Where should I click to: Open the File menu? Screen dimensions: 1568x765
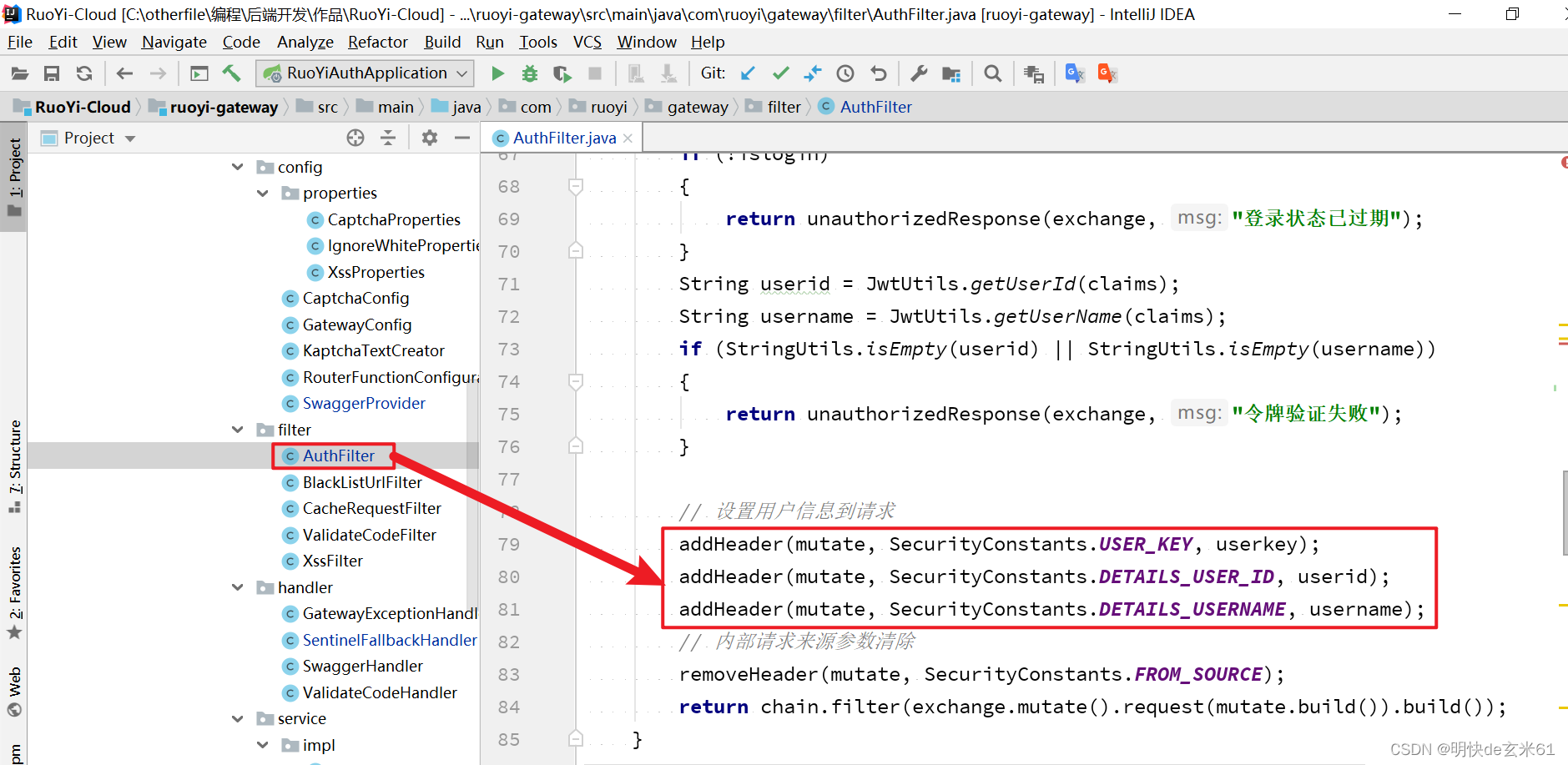19,42
